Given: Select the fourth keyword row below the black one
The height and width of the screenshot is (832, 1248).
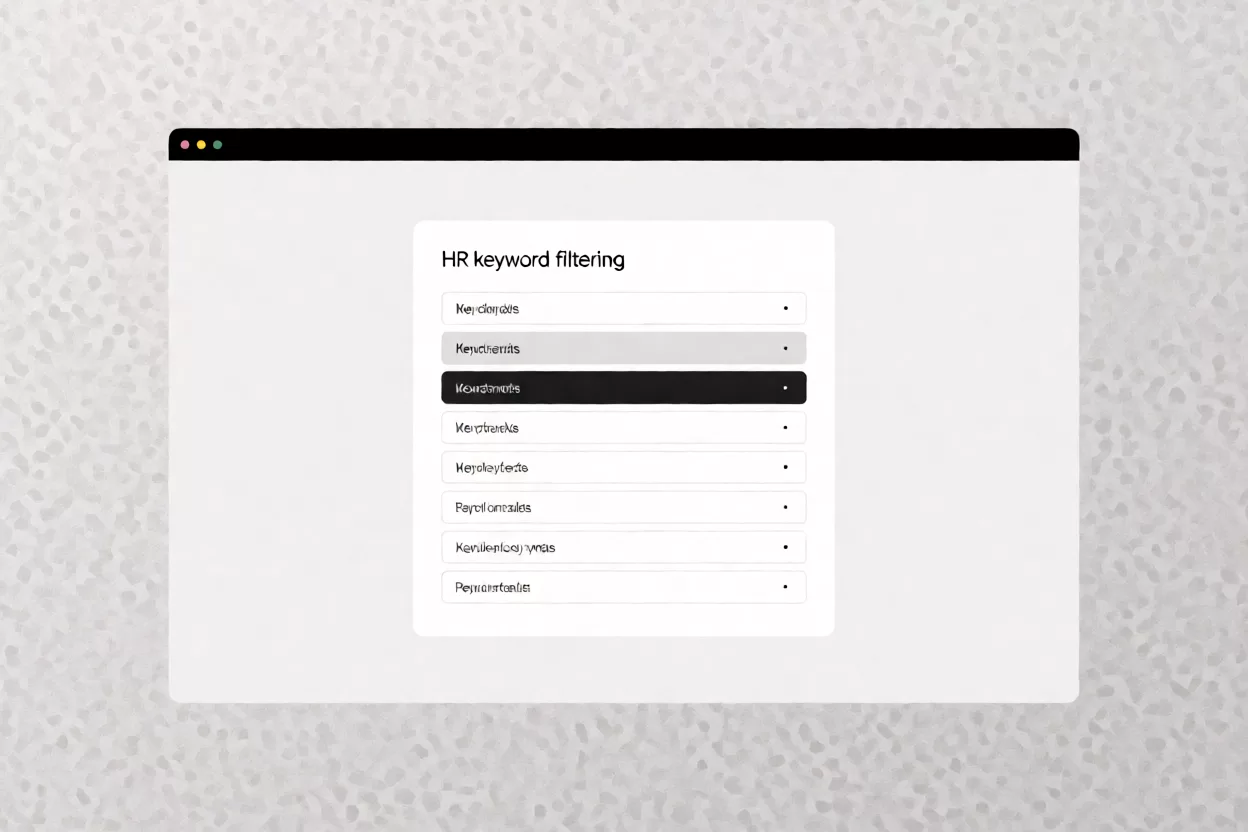Looking at the screenshot, I should point(624,428).
